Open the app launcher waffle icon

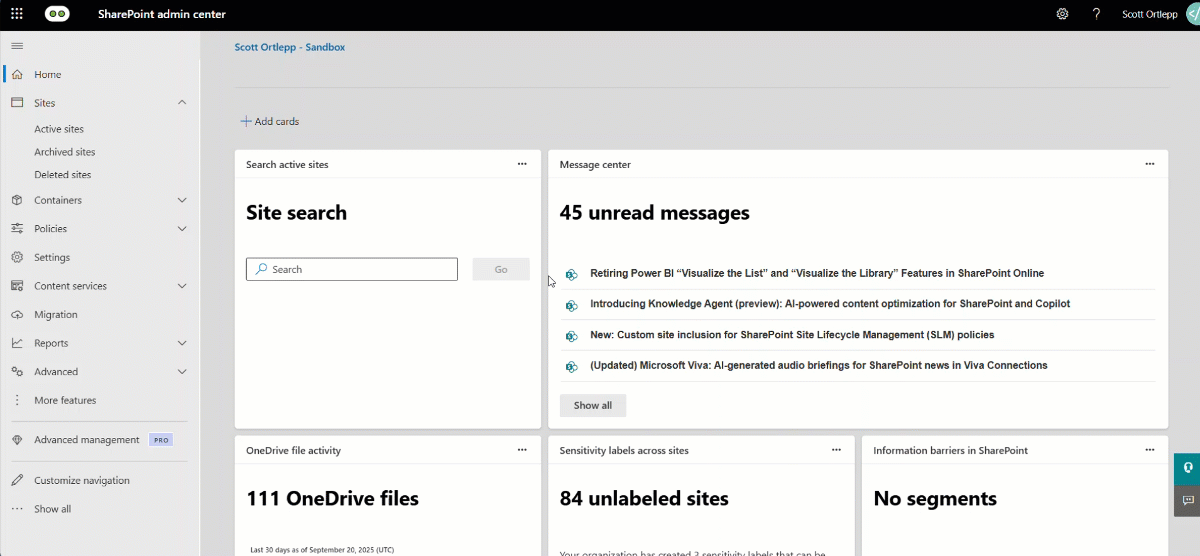click(17, 14)
